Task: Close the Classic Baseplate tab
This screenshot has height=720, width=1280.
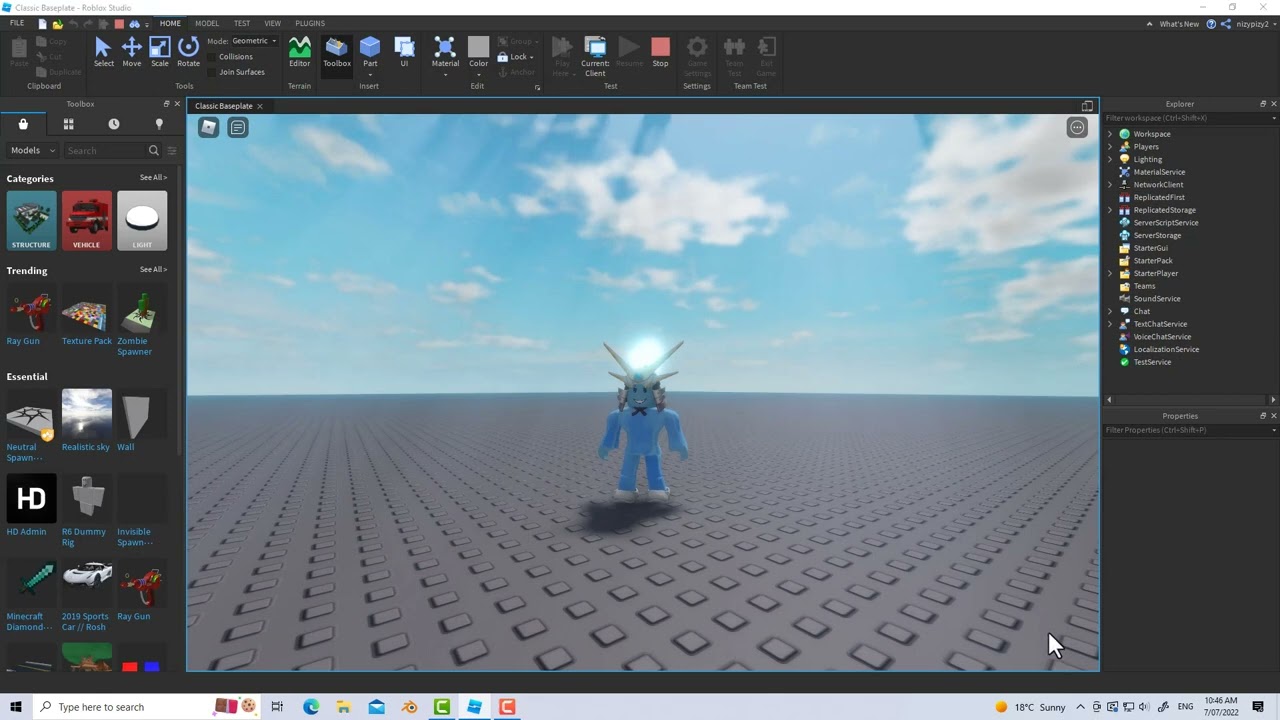Action: (260, 106)
